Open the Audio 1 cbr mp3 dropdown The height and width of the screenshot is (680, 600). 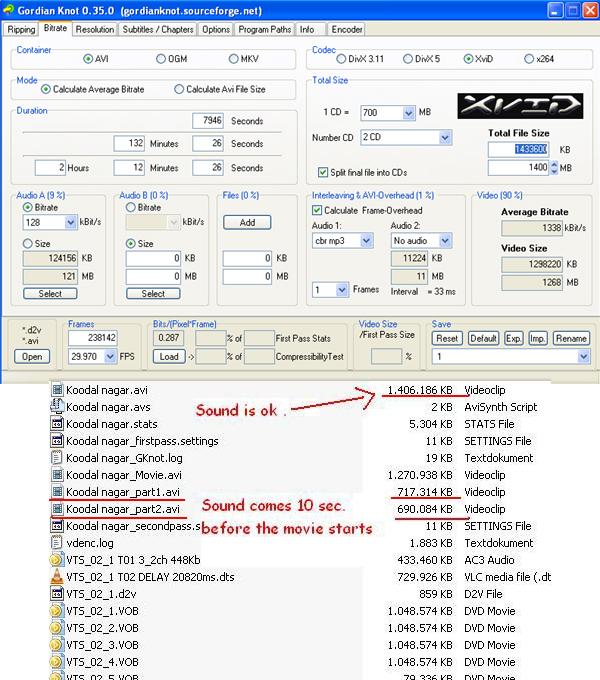[366, 240]
